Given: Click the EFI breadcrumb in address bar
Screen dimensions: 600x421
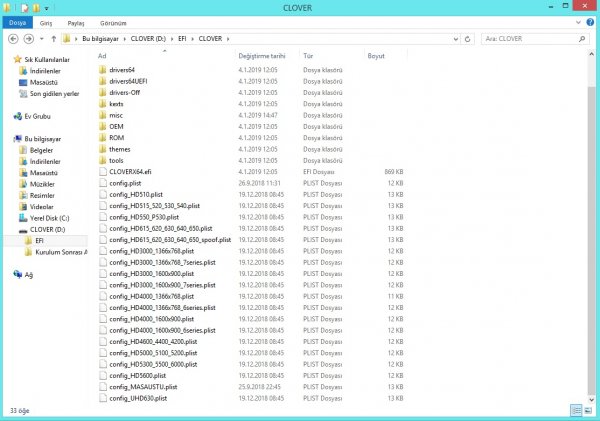Looking at the screenshot, I should point(181,38).
